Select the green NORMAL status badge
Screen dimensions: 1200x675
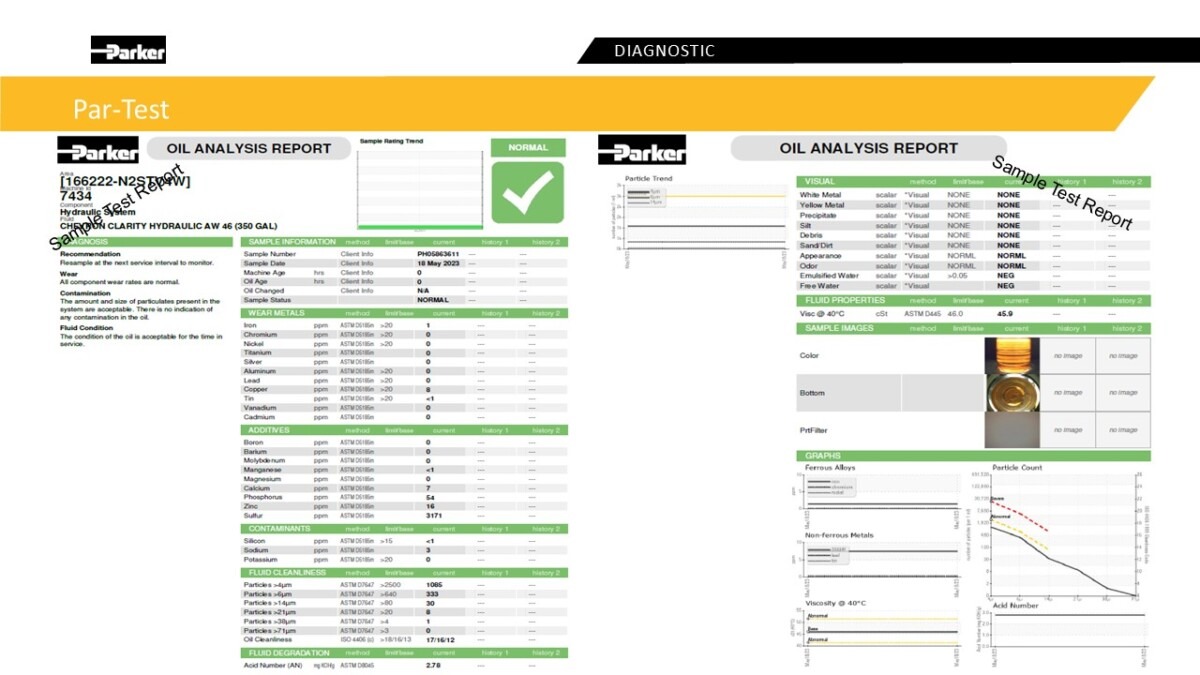(x=528, y=147)
